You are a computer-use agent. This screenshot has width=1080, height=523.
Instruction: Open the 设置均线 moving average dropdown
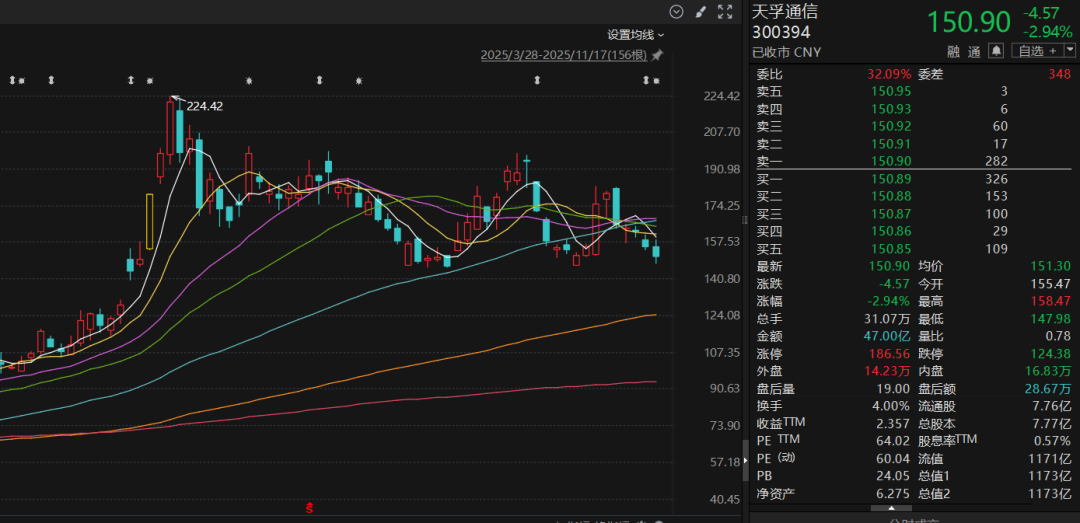[635, 34]
